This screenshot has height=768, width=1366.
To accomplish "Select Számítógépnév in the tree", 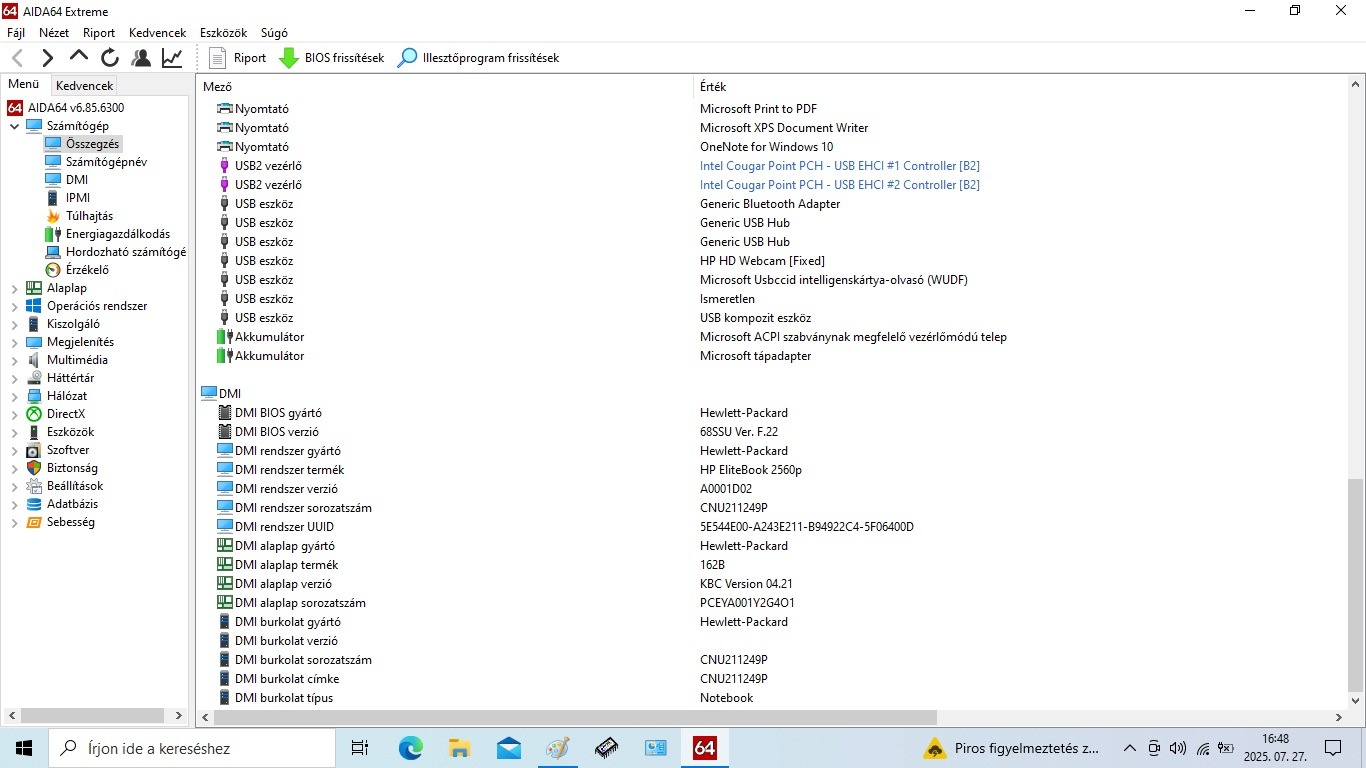I will (106, 162).
